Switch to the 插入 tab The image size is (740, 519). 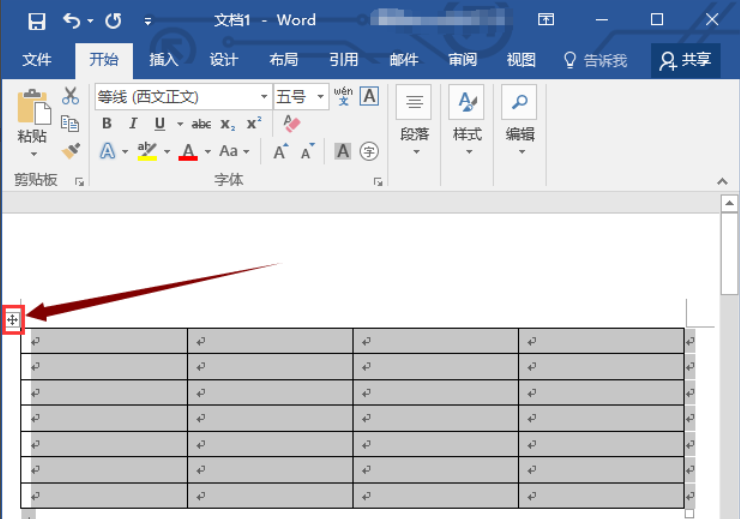point(163,60)
